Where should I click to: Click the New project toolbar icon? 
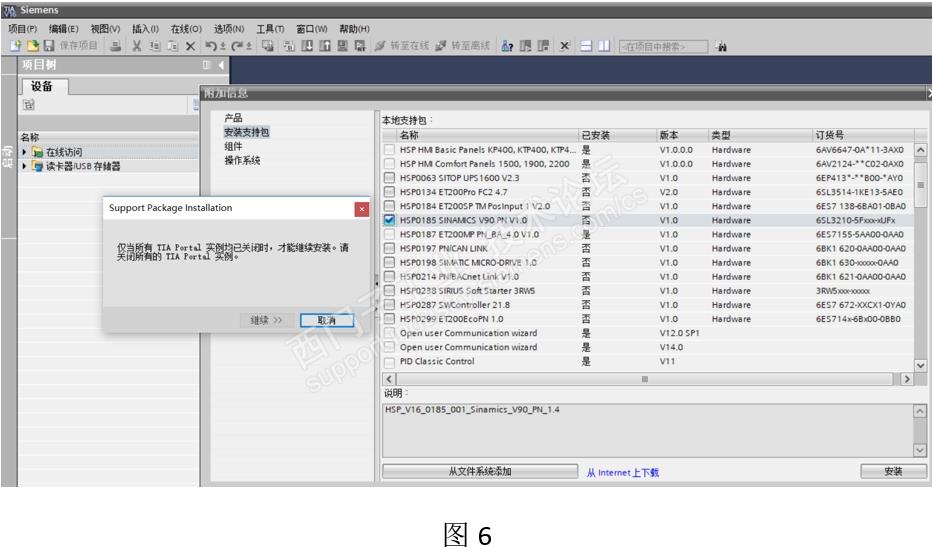point(15,46)
